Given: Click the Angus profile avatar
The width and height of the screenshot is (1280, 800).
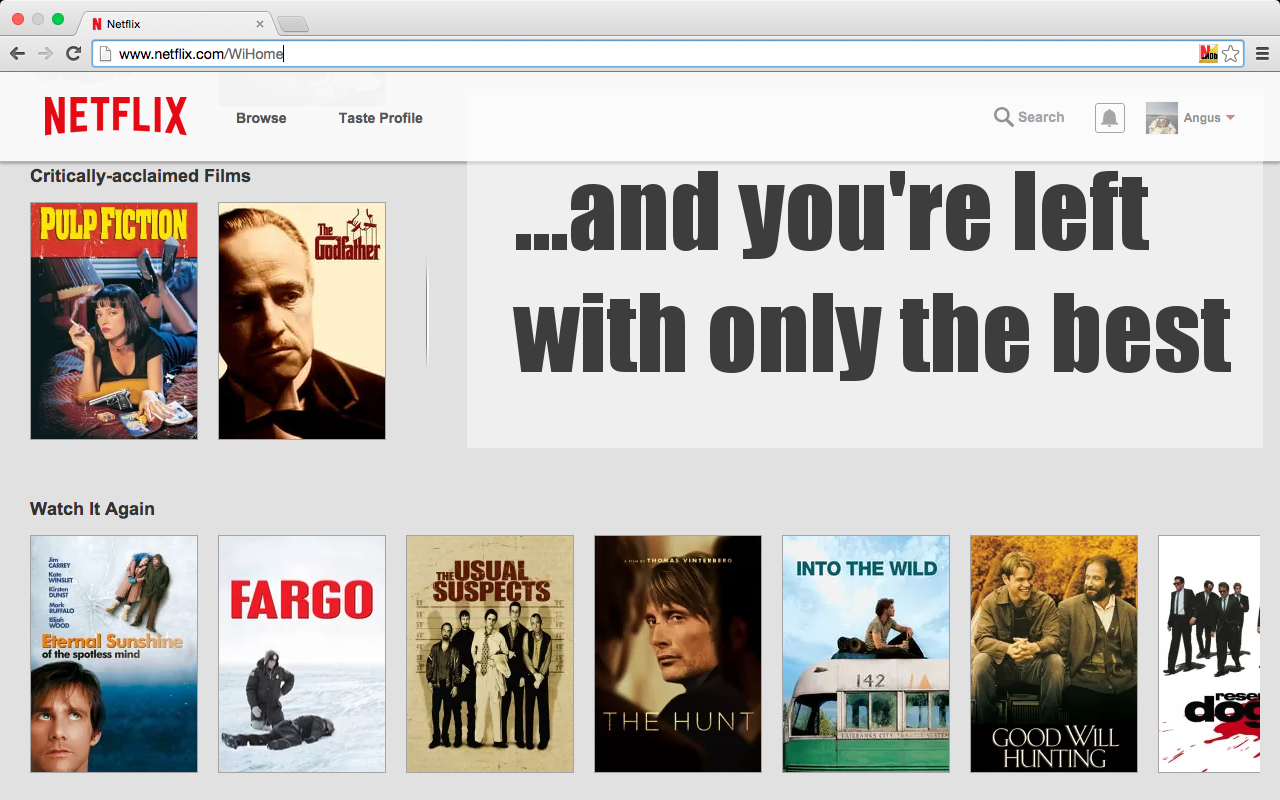Looking at the screenshot, I should pos(1161,118).
